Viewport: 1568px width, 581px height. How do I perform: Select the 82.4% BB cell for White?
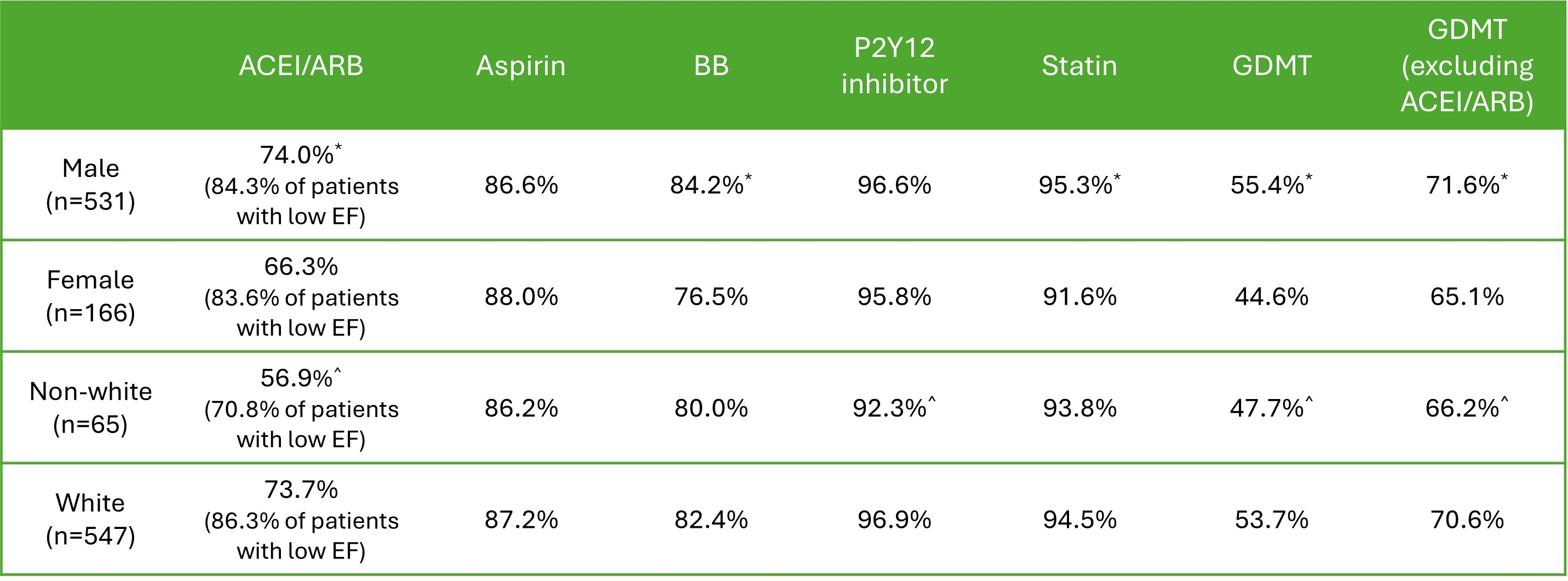click(x=711, y=520)
